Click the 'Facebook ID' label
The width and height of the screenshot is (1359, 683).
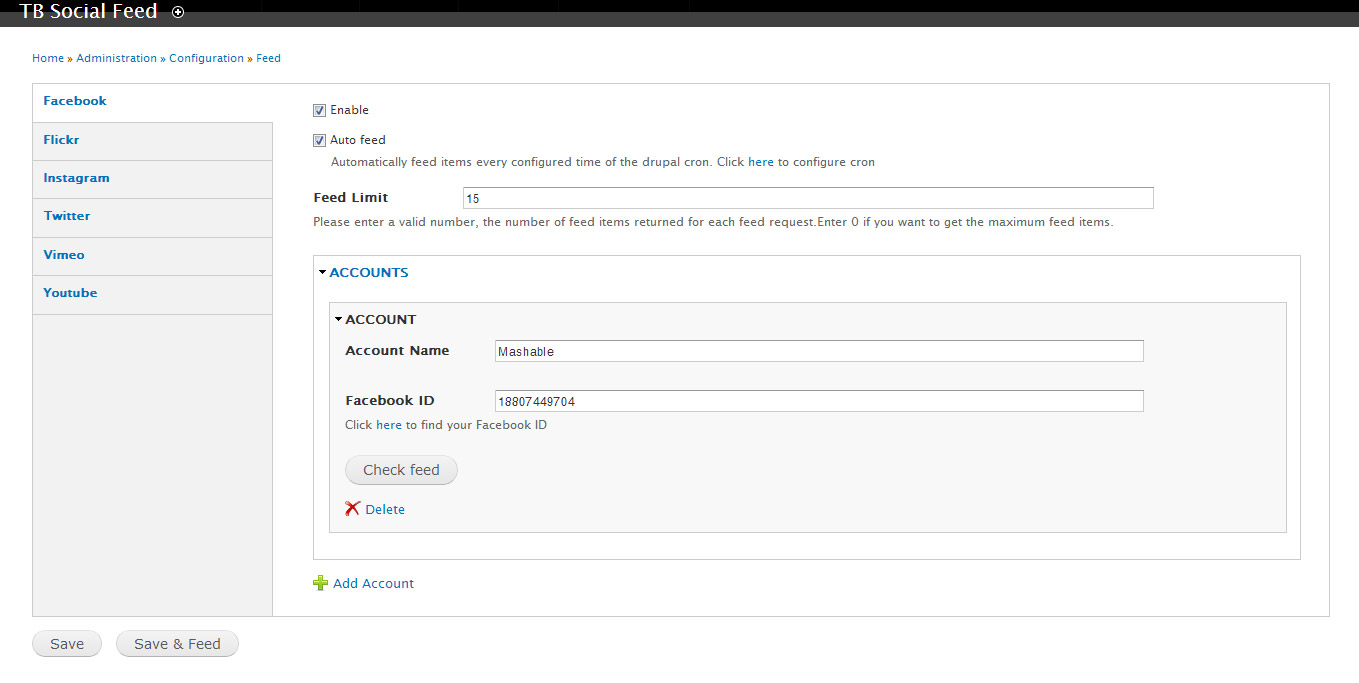point(390,401)
